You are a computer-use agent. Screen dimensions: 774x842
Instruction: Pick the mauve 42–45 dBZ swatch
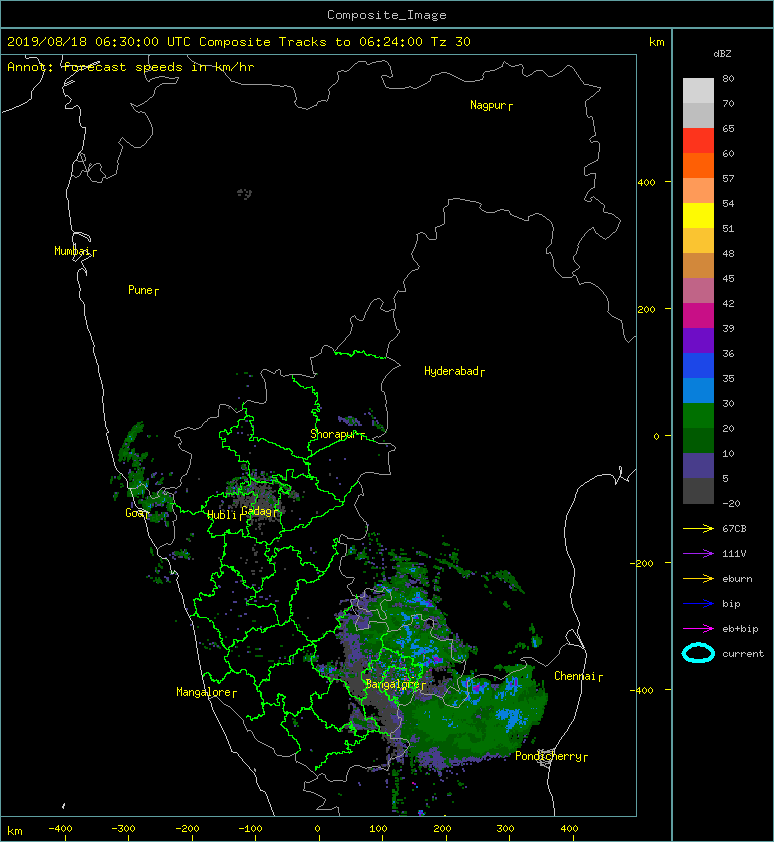pyautogui.click(x=698, y=291)
